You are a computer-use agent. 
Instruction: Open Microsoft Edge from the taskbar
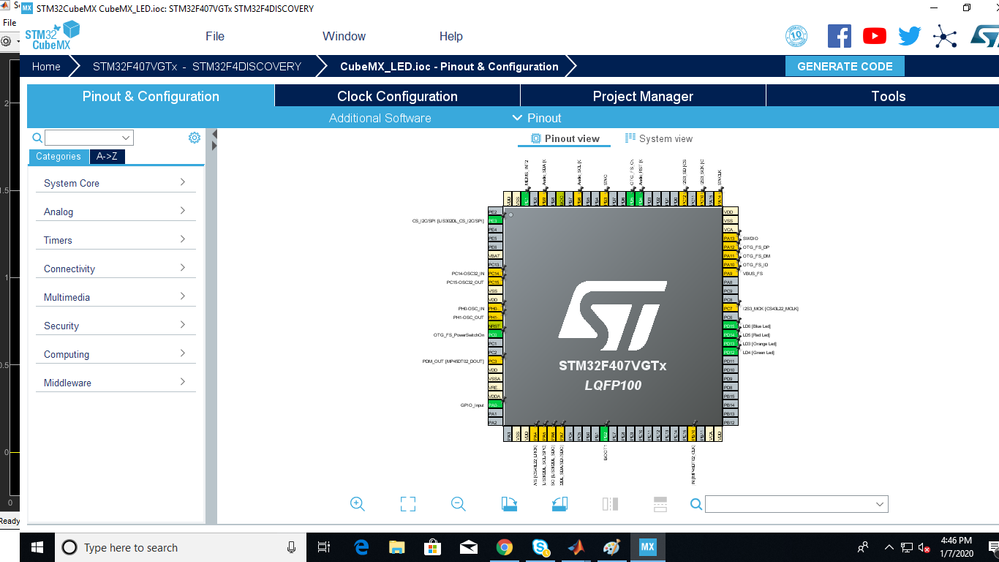click(x=361, y=547)
